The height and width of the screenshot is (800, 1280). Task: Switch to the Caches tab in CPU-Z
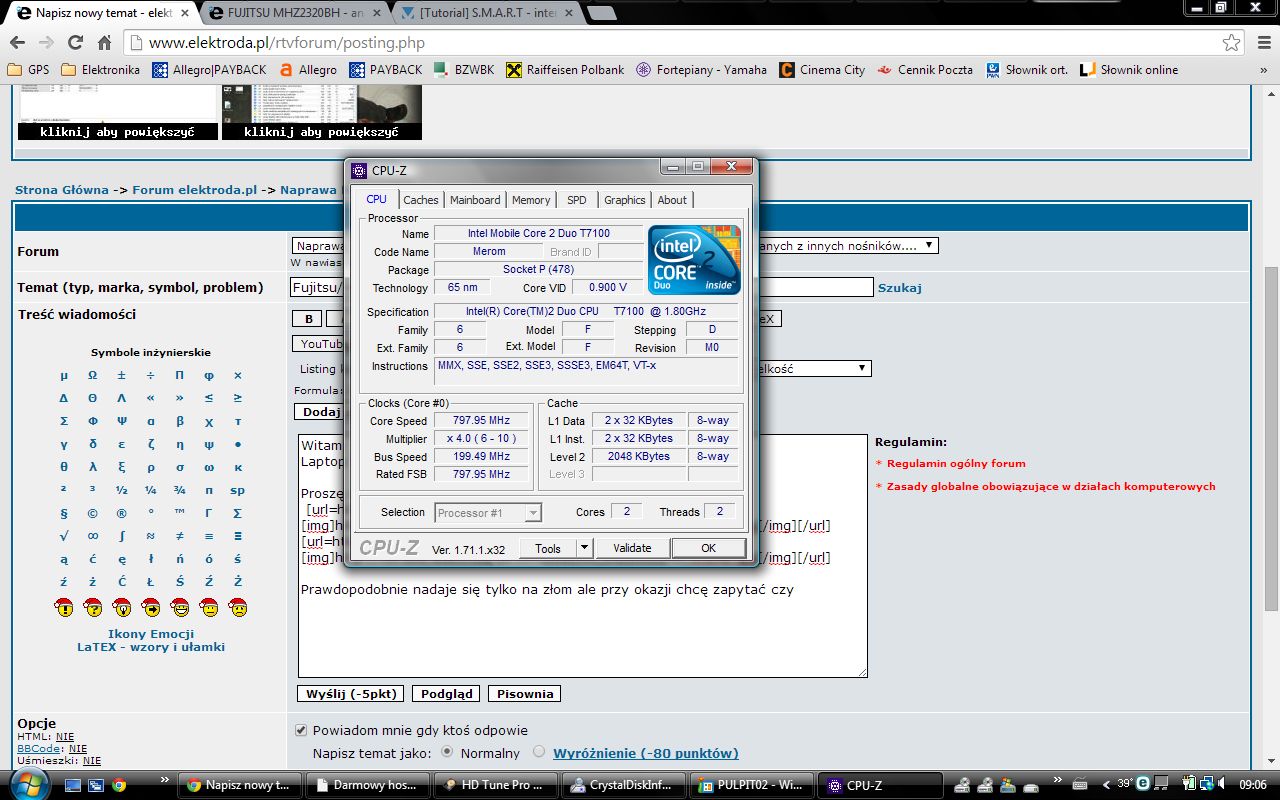click(421, 200)
